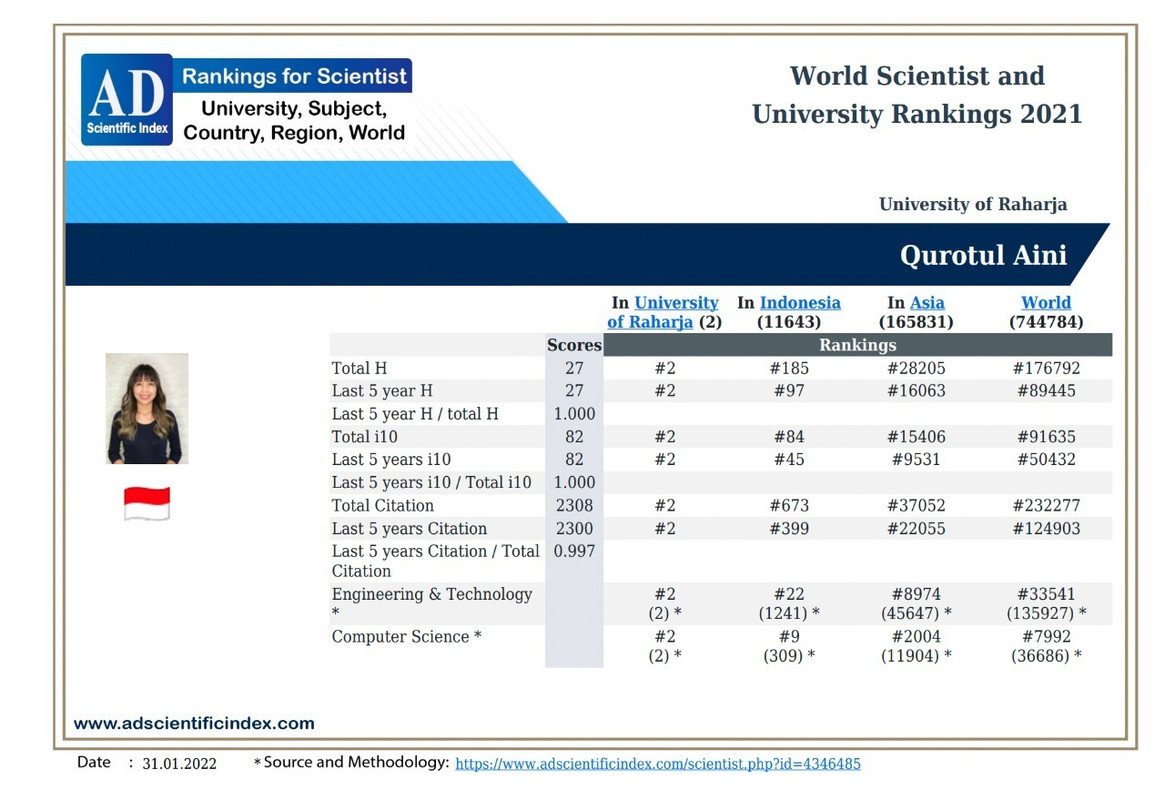Select Indonesia rank #399
The width and height of the screenshot is (1165, 800).
pos(789,529)
